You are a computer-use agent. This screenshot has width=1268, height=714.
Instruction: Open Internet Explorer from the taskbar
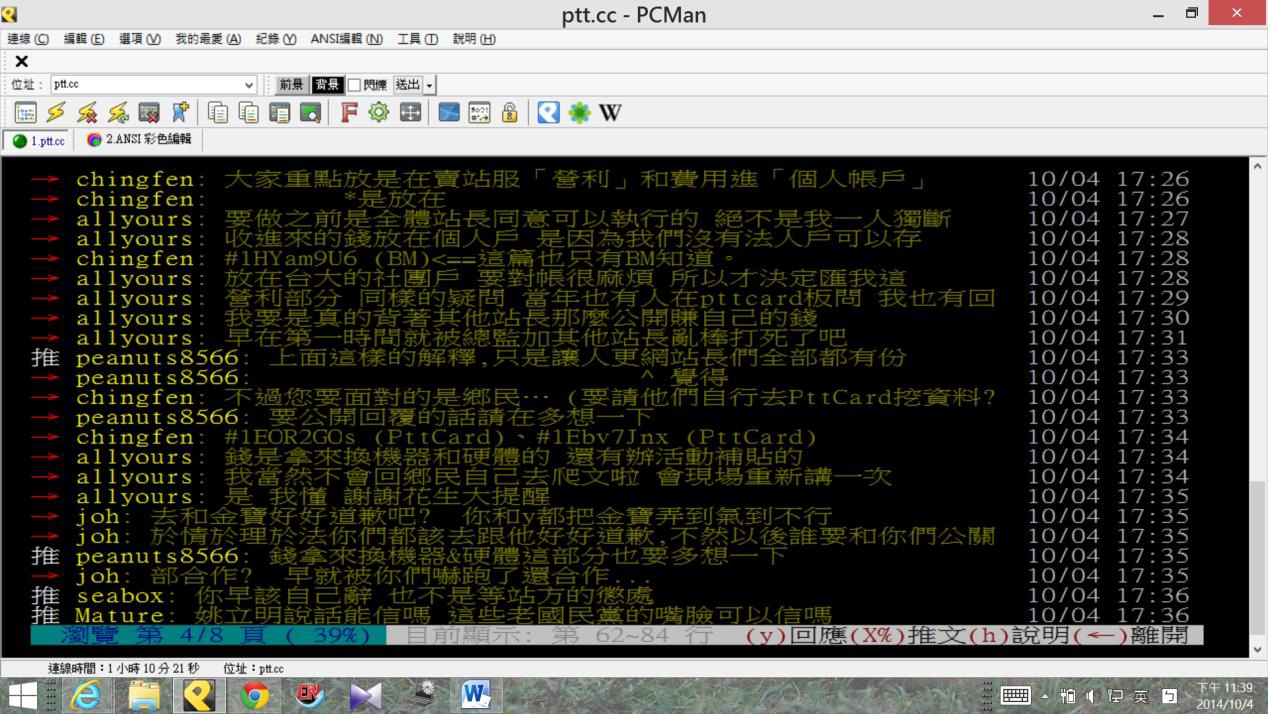coord(86,695)
